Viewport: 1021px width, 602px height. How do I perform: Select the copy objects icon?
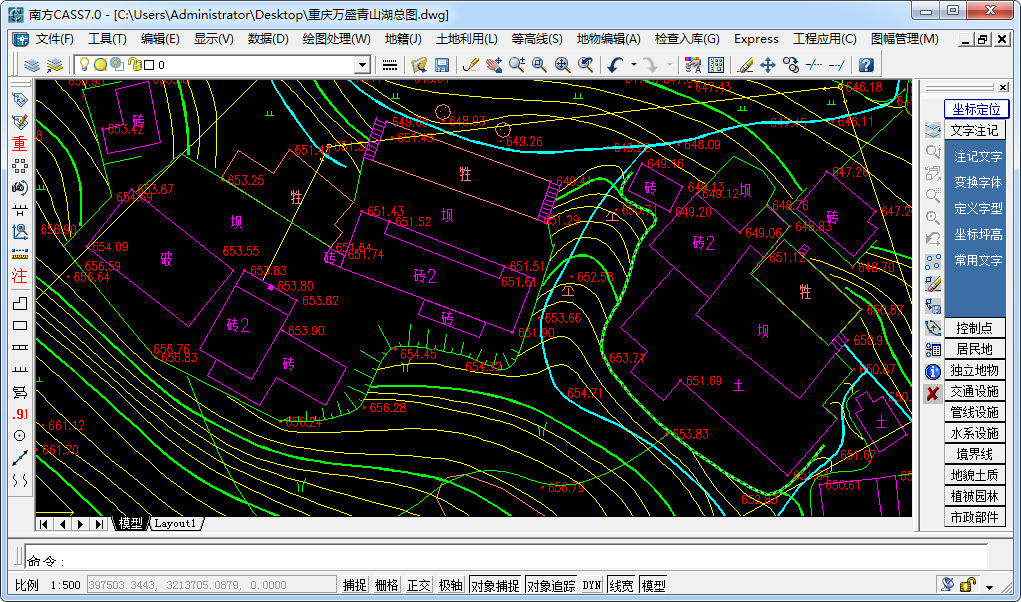click(791, 64)
